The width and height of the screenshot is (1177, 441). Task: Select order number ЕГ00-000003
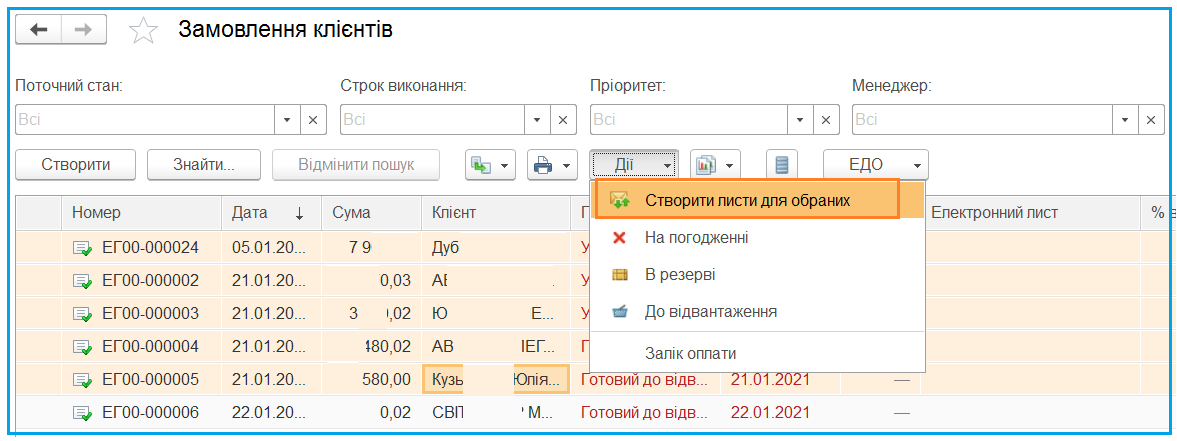click(150, 314)
